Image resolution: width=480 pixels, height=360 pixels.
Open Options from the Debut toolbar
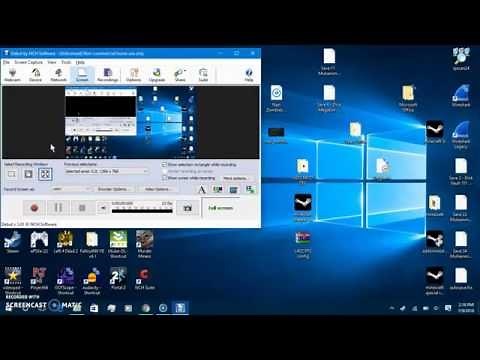(133, 75)
